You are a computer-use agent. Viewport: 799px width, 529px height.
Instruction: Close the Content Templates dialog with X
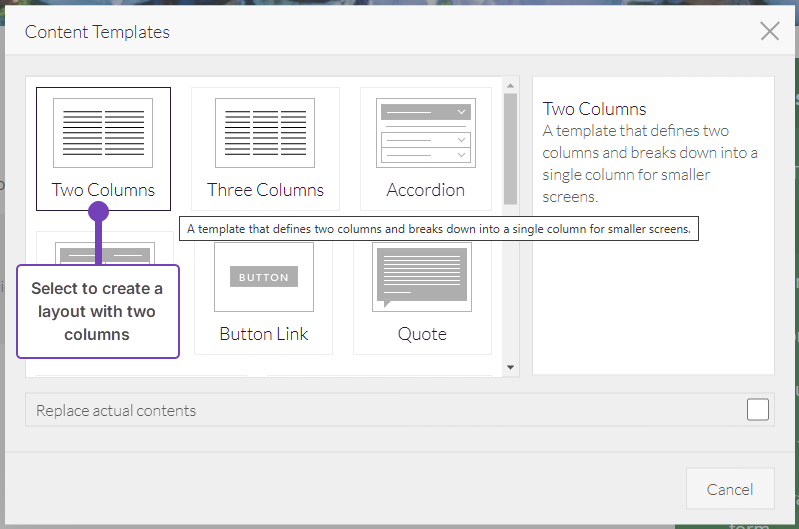pyautogui.click(x=769, y=31)
